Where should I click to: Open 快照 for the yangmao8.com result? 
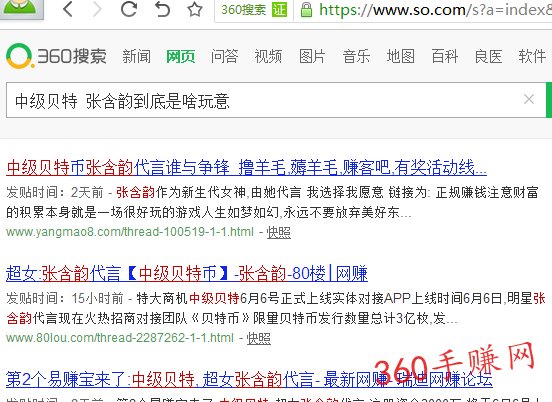278,232
